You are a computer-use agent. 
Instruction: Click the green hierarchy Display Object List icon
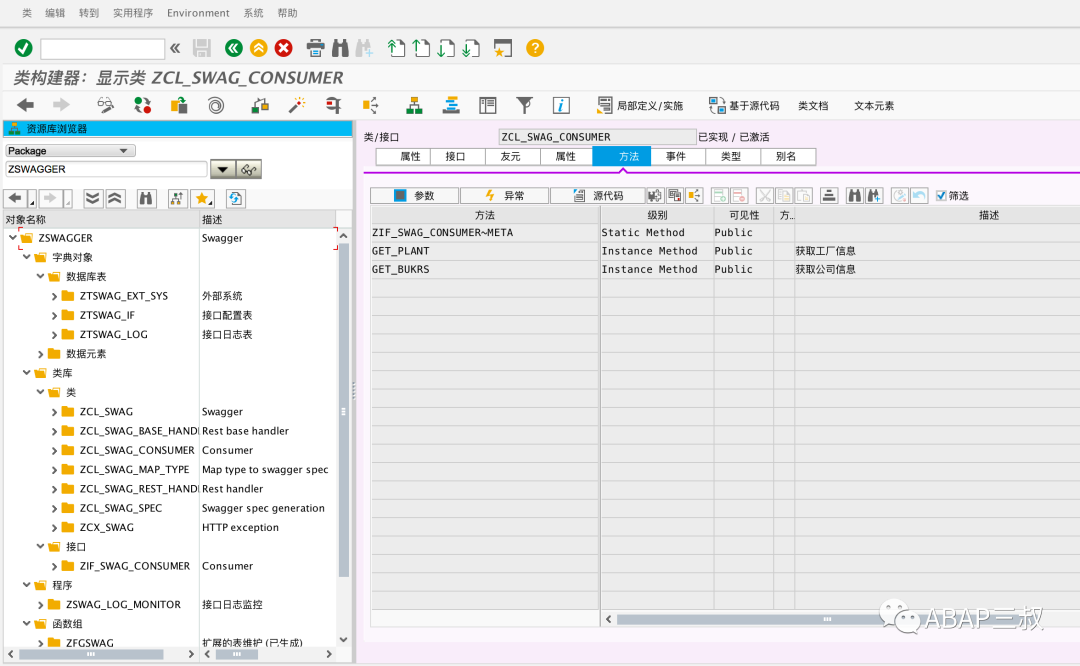pyautogui.click(x=414, y=105)
